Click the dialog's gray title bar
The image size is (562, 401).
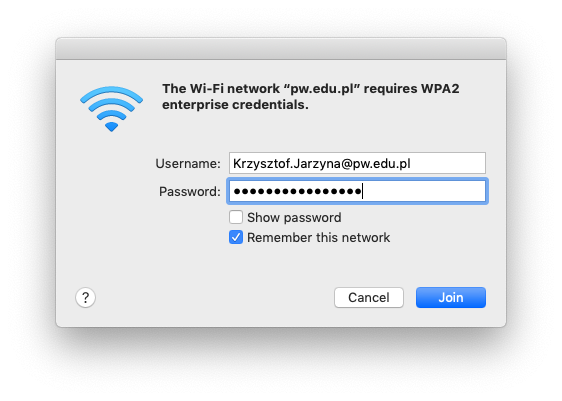pyautogui.click(x=281, y=49)
